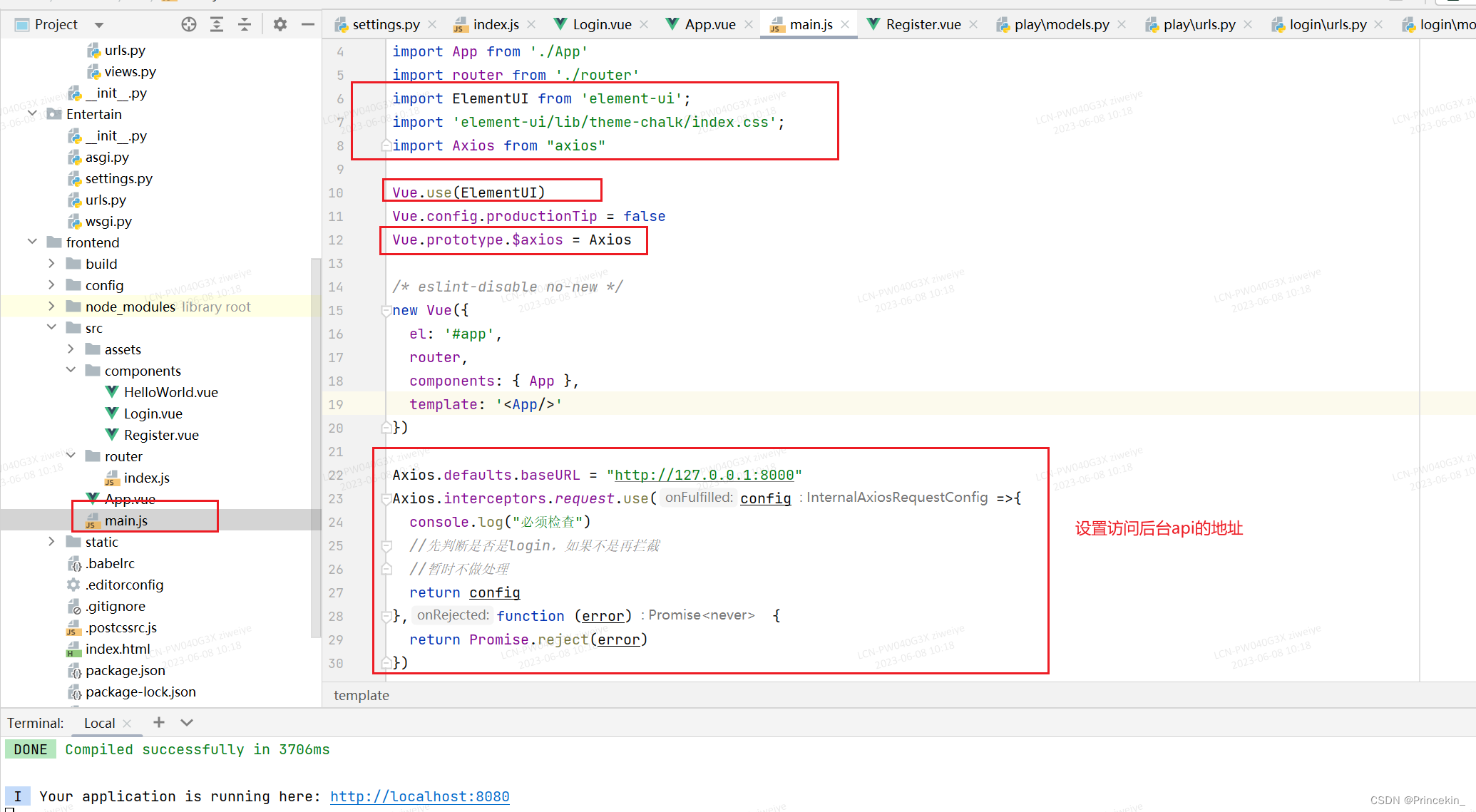Toggle the build folder expansion
This screenshot has width=1476, height=812.
pos(55,263)
